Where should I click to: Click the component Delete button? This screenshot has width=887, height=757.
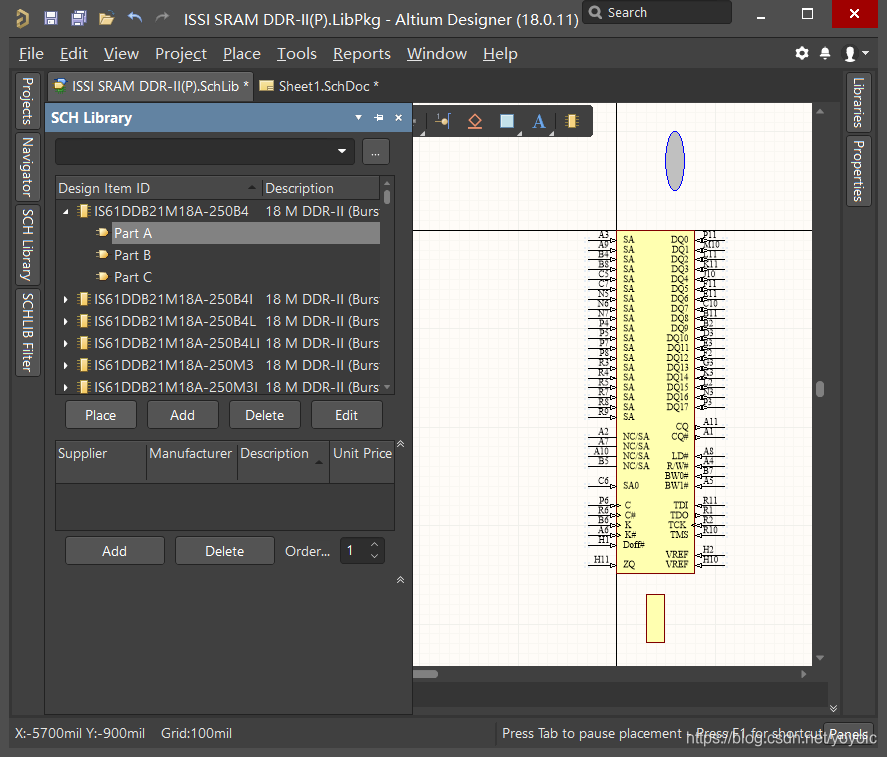[x=265, y=415]
